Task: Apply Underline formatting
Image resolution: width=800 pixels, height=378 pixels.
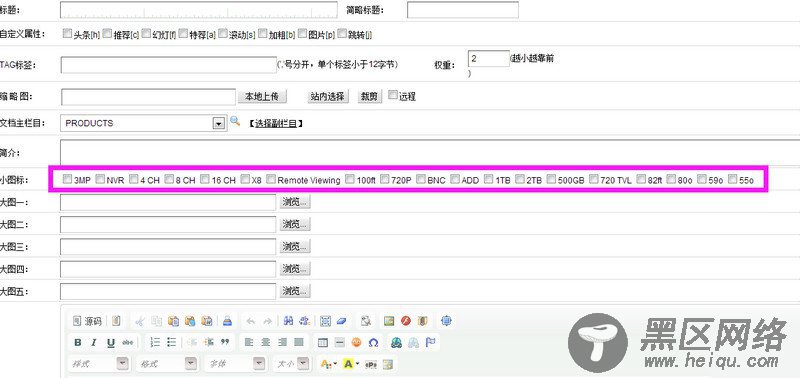Action: pos(111,342)
